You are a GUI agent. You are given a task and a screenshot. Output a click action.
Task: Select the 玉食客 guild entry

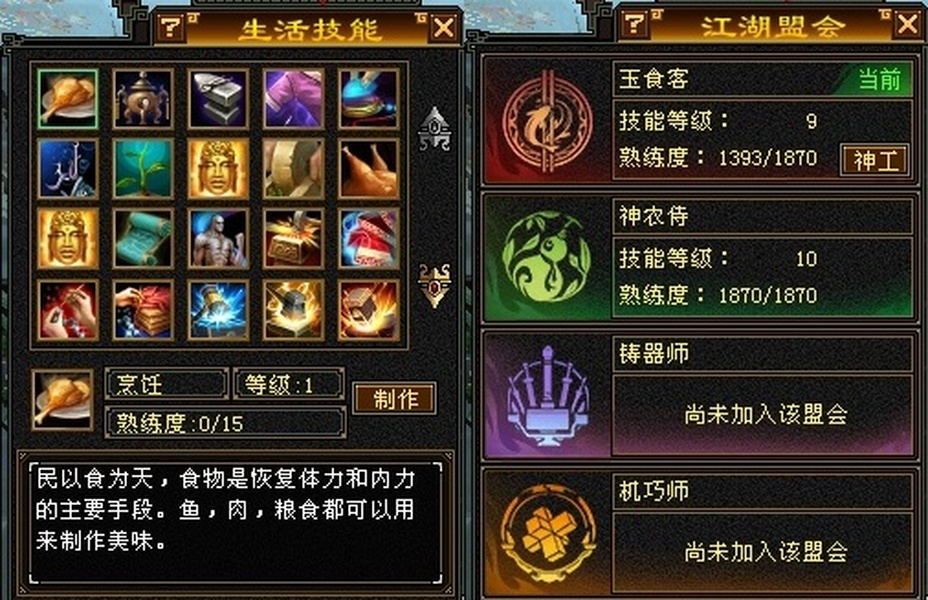click(698, 120)
